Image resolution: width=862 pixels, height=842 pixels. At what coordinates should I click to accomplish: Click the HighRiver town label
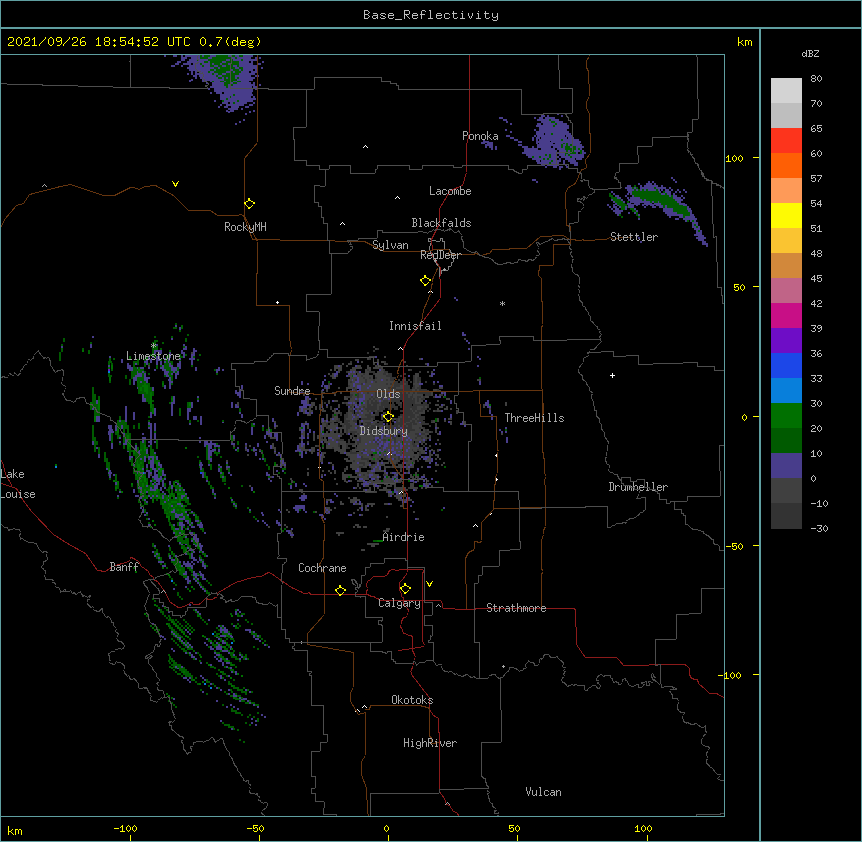coord(430,743)
